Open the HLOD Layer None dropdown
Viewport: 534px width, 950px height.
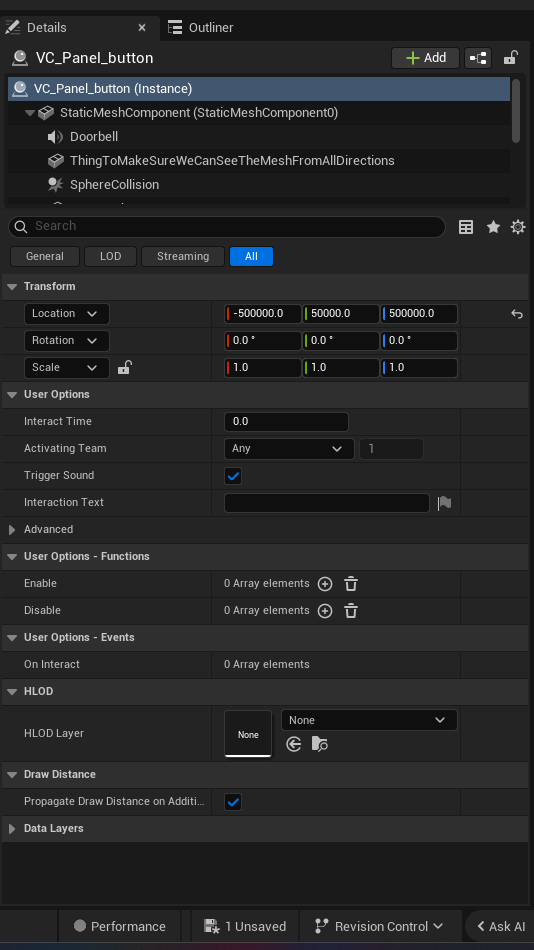click(x=369, y=720)
